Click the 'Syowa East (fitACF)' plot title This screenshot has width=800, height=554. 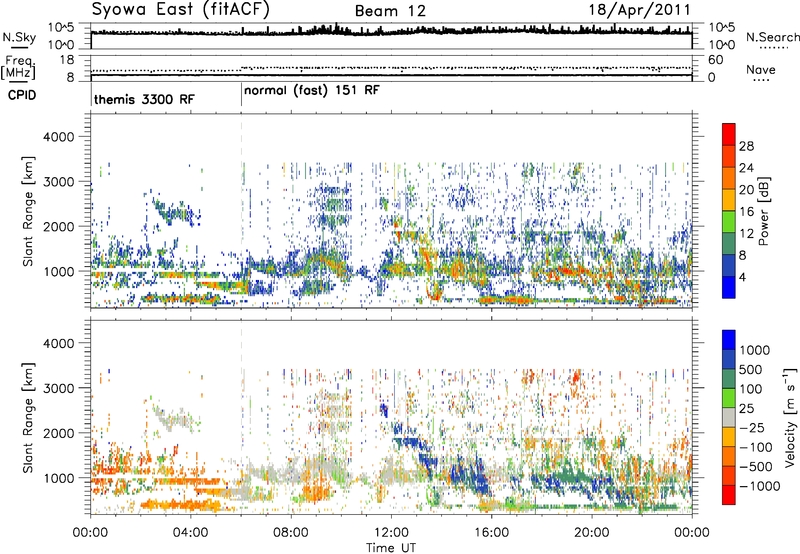[x=180, y=9]
